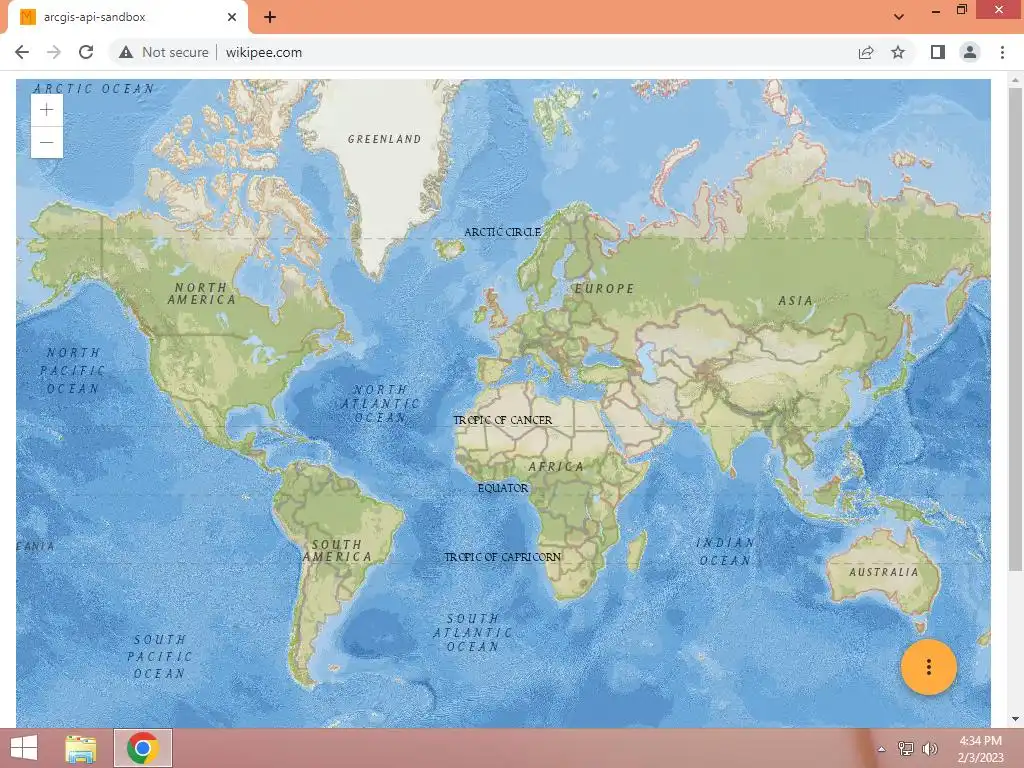Open a new browser tab

pyautogui.click(x=270, y=17)
